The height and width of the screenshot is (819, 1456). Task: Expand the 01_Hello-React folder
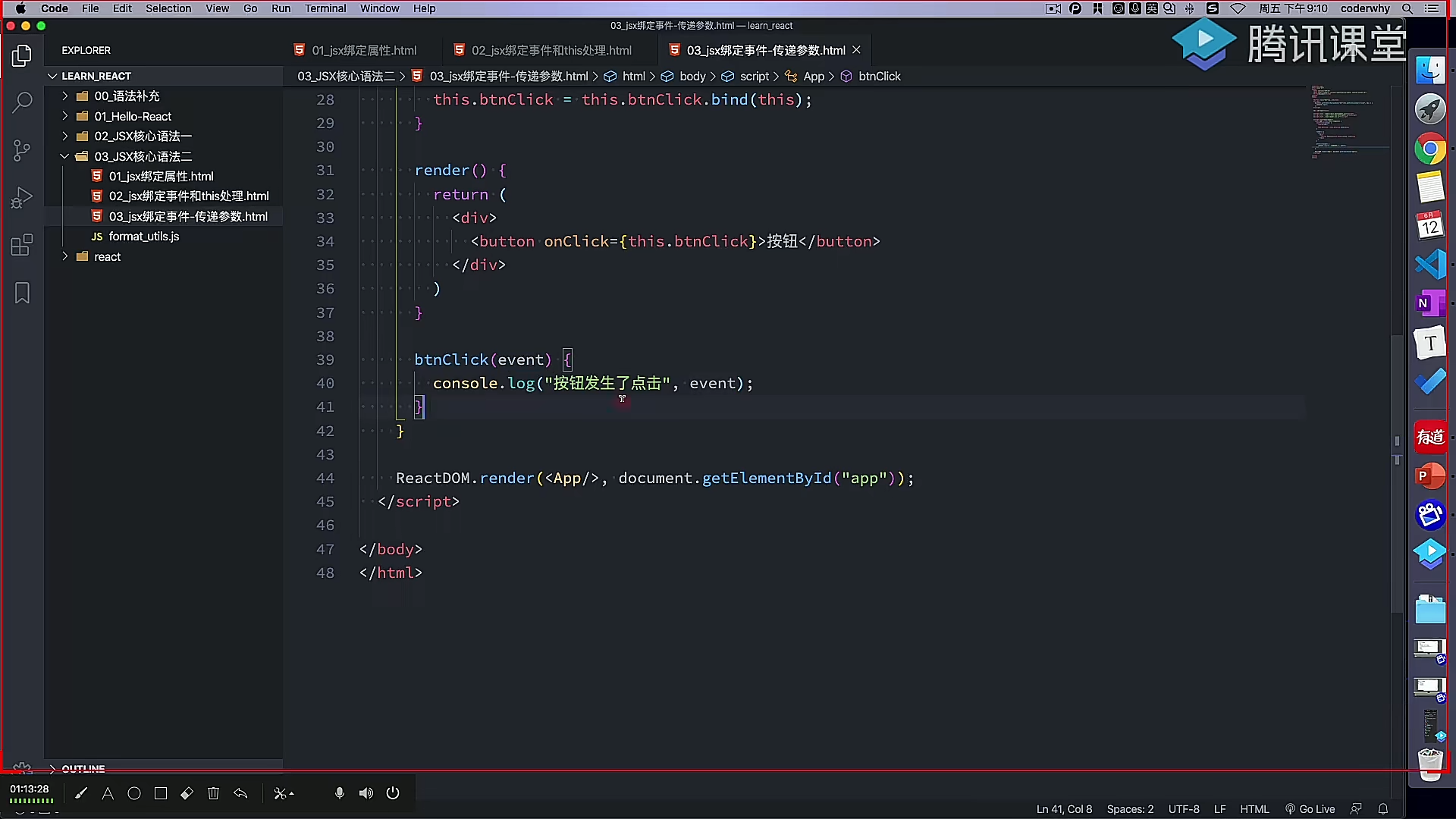132,116
